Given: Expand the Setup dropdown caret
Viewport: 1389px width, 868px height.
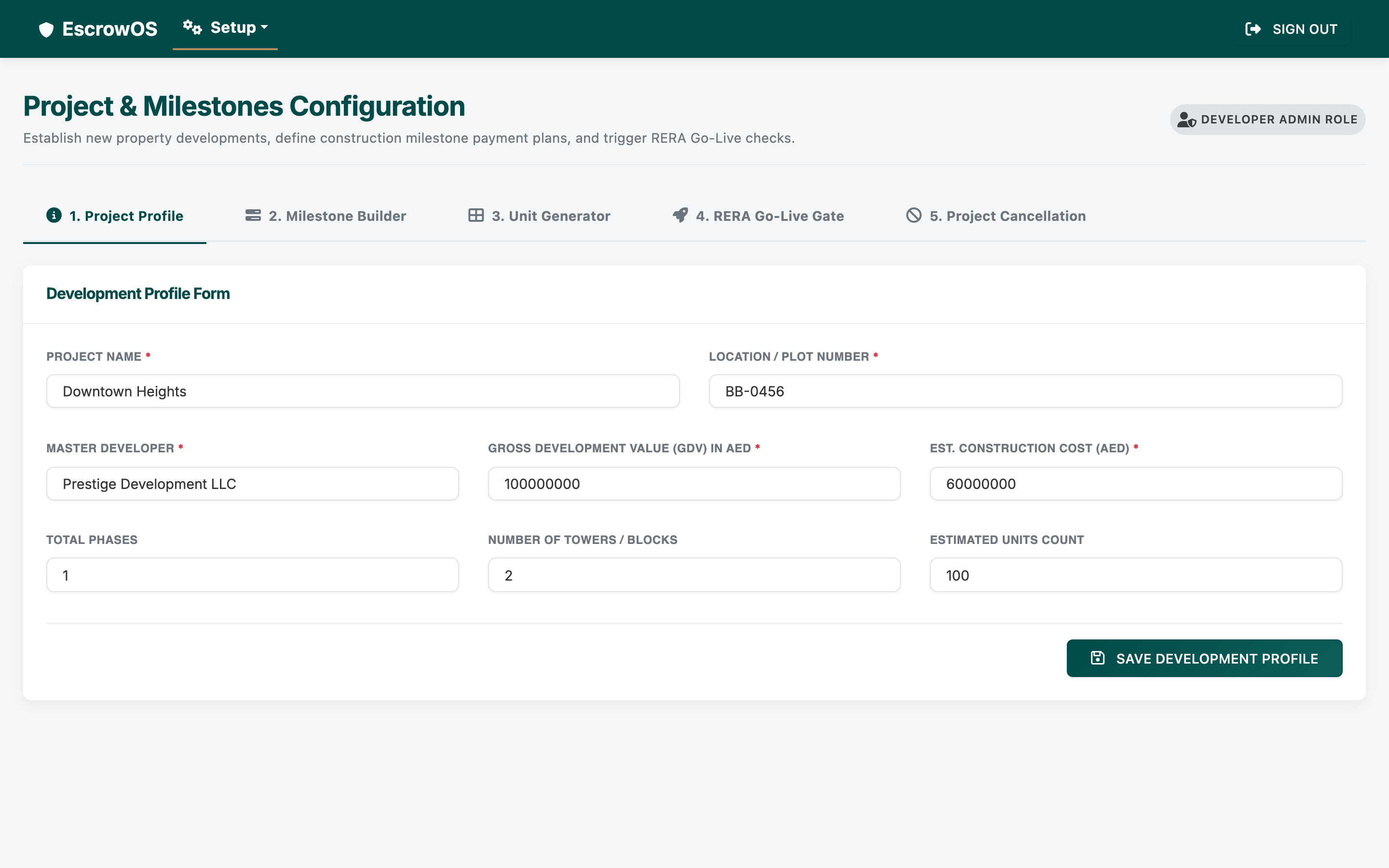Looking at the screenshot, I should tap(264, 27).
